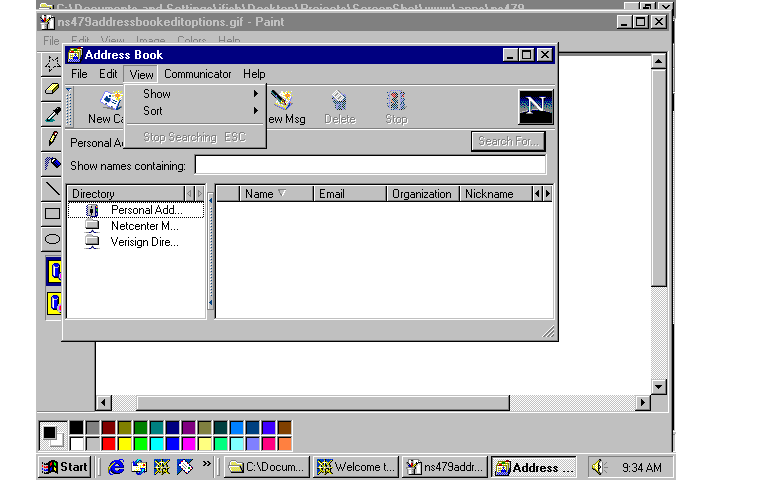Click the Organization column header
770x480 pixels.
point(423,194)
